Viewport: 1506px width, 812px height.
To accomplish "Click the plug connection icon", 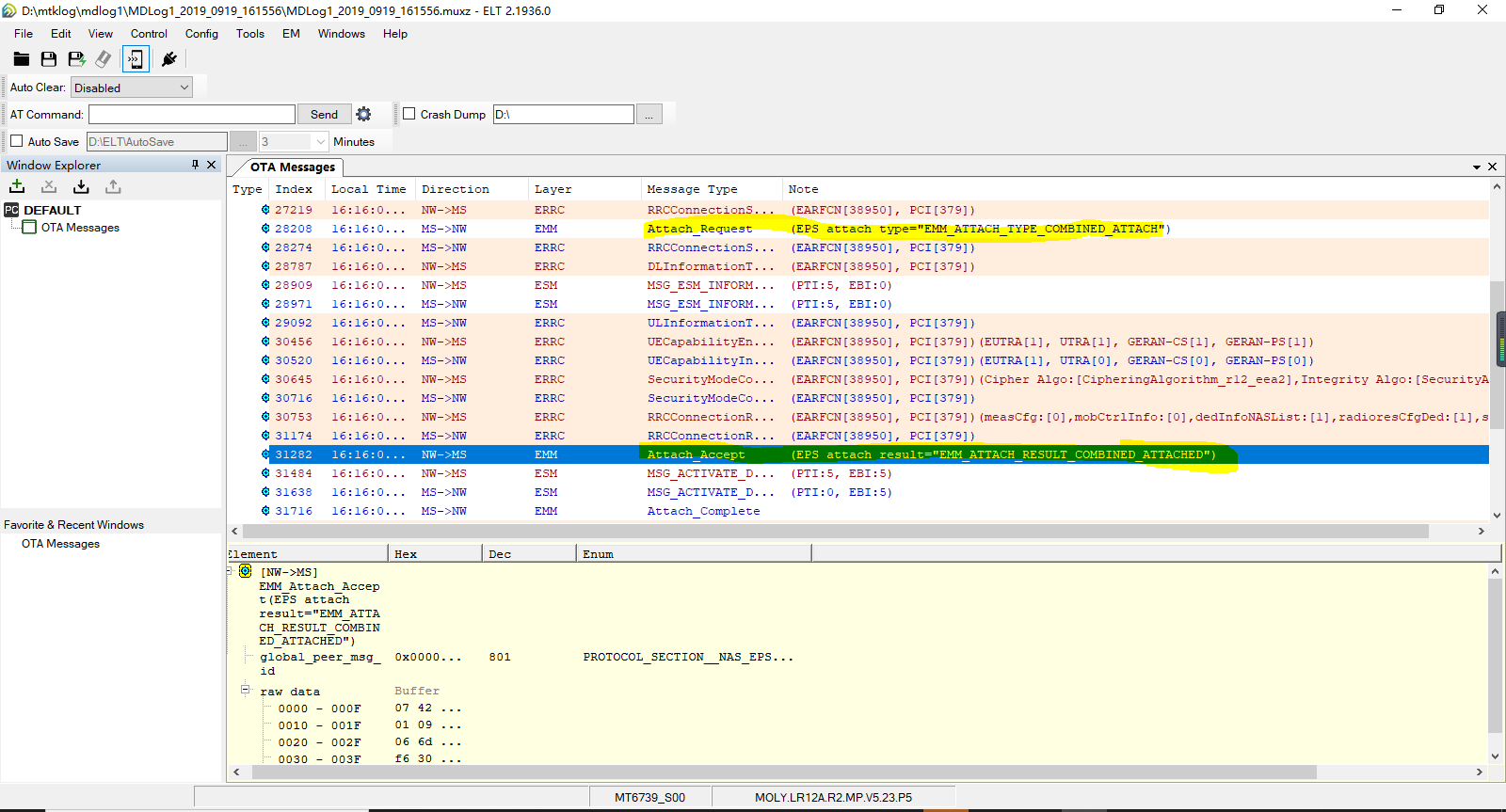I will (169, 59).
